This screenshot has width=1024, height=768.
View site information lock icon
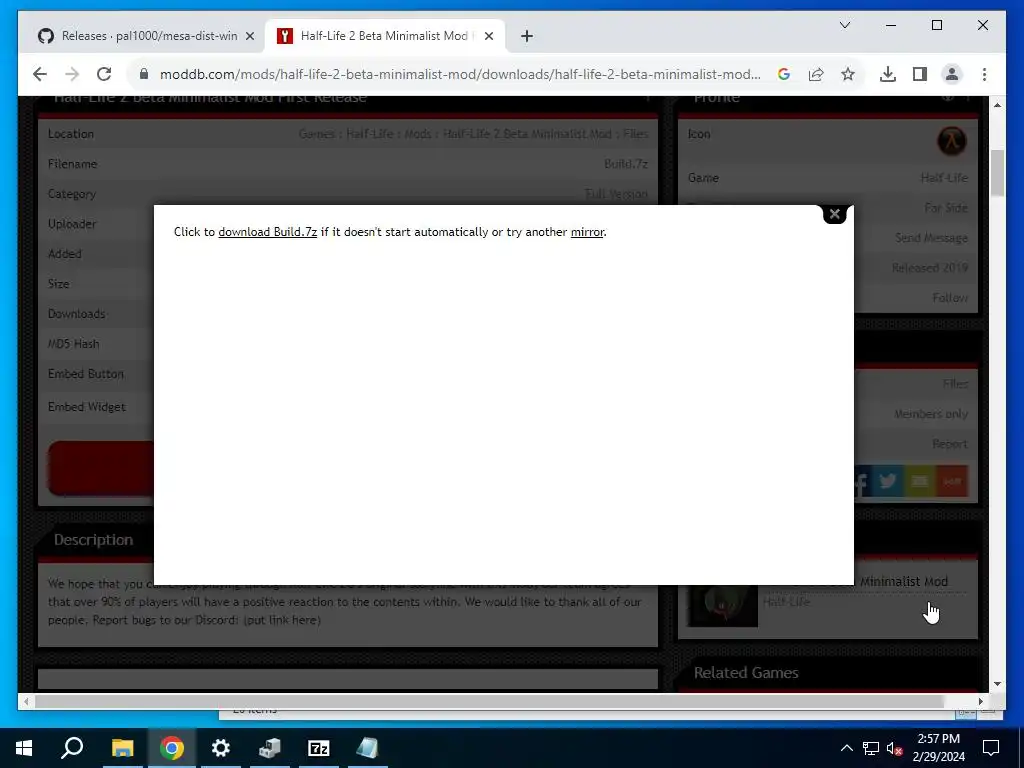pyautogui.click(x=144, y=74)
